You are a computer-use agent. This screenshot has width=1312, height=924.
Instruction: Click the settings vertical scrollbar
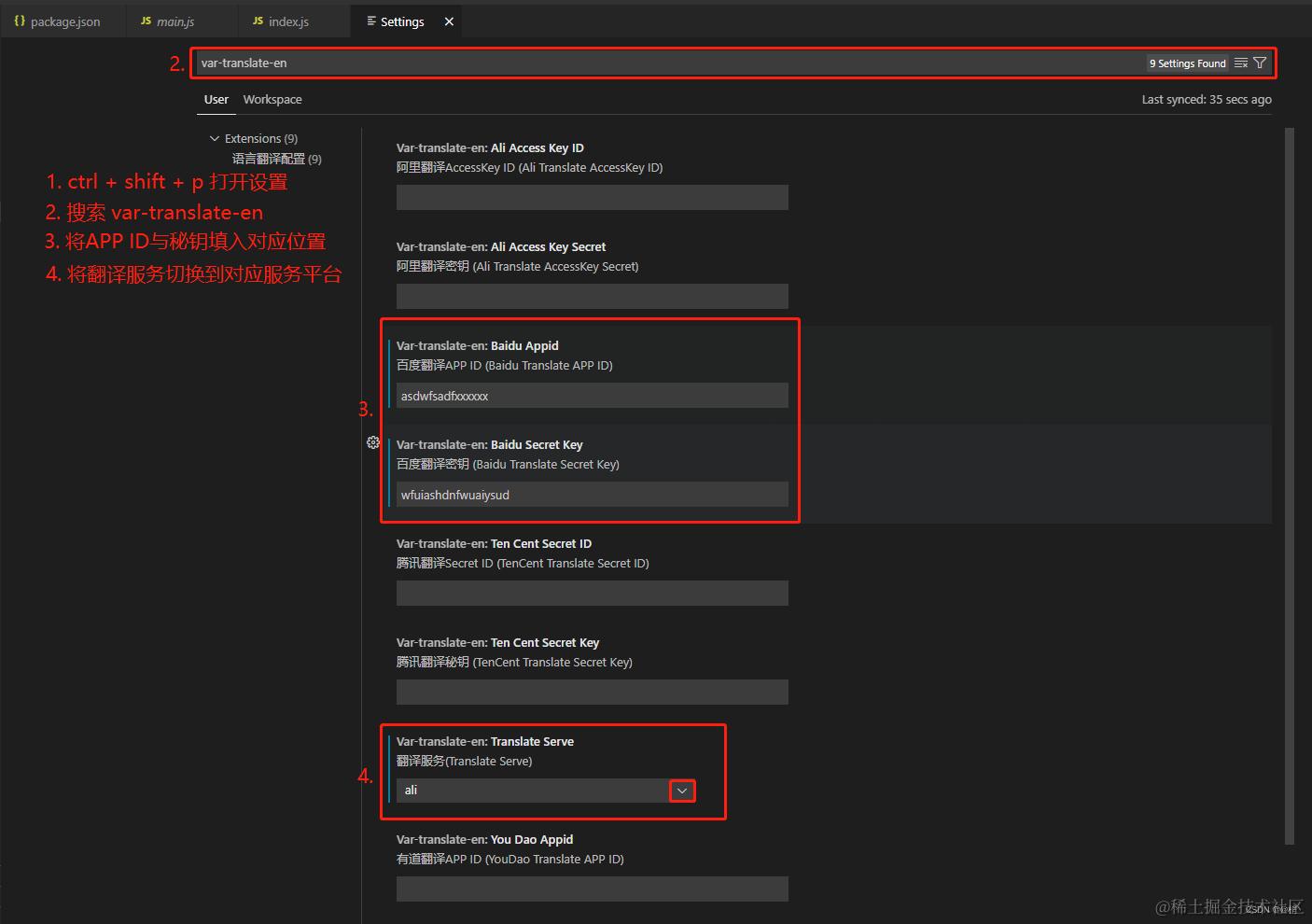[x=1290, y=485]
